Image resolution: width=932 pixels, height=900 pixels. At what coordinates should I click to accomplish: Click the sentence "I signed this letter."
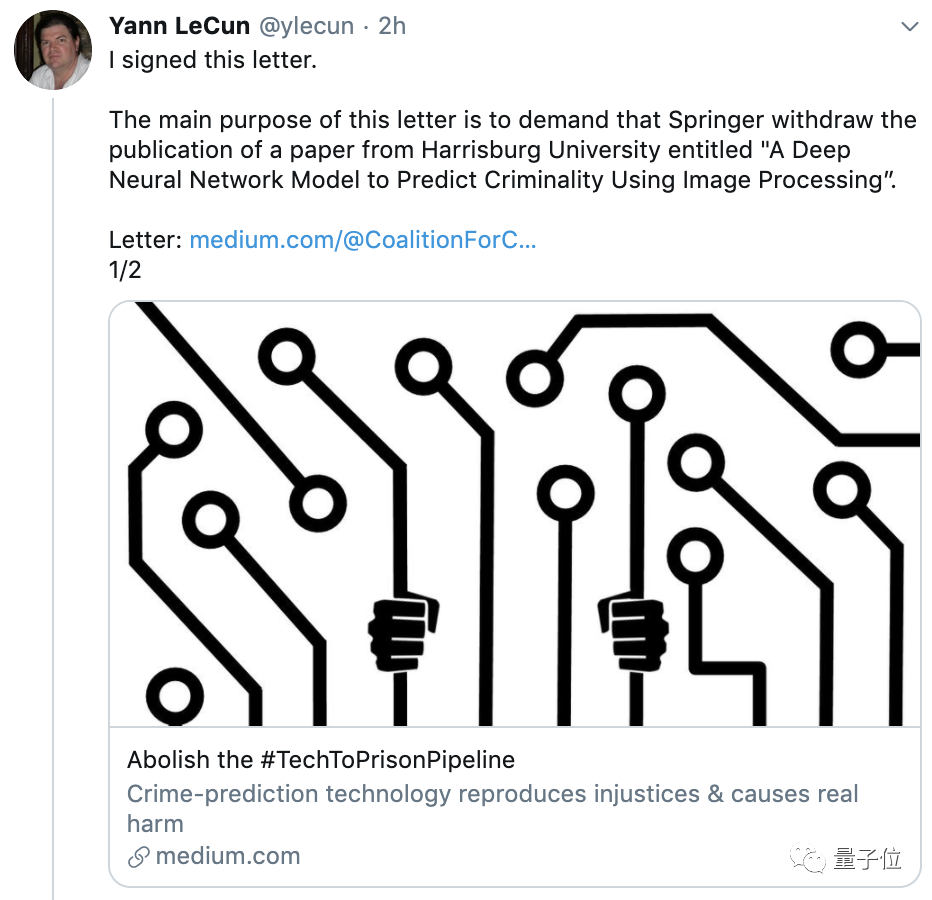(212, 59)
